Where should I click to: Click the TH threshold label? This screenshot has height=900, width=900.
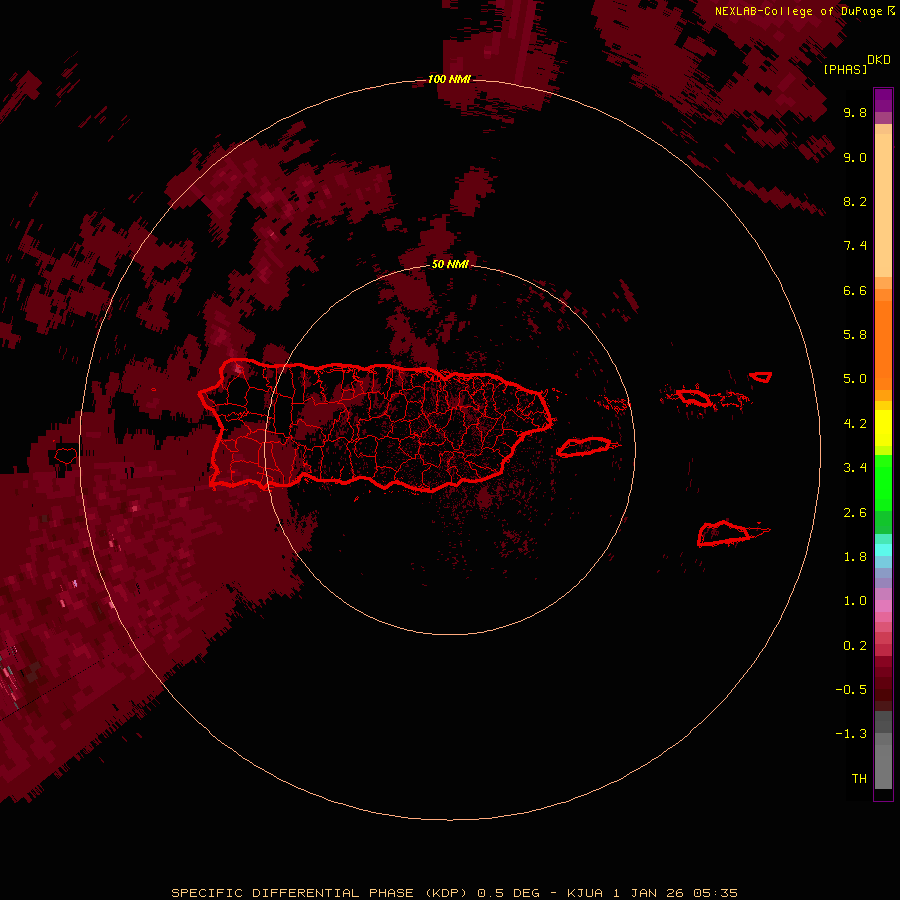coord(859,779)
